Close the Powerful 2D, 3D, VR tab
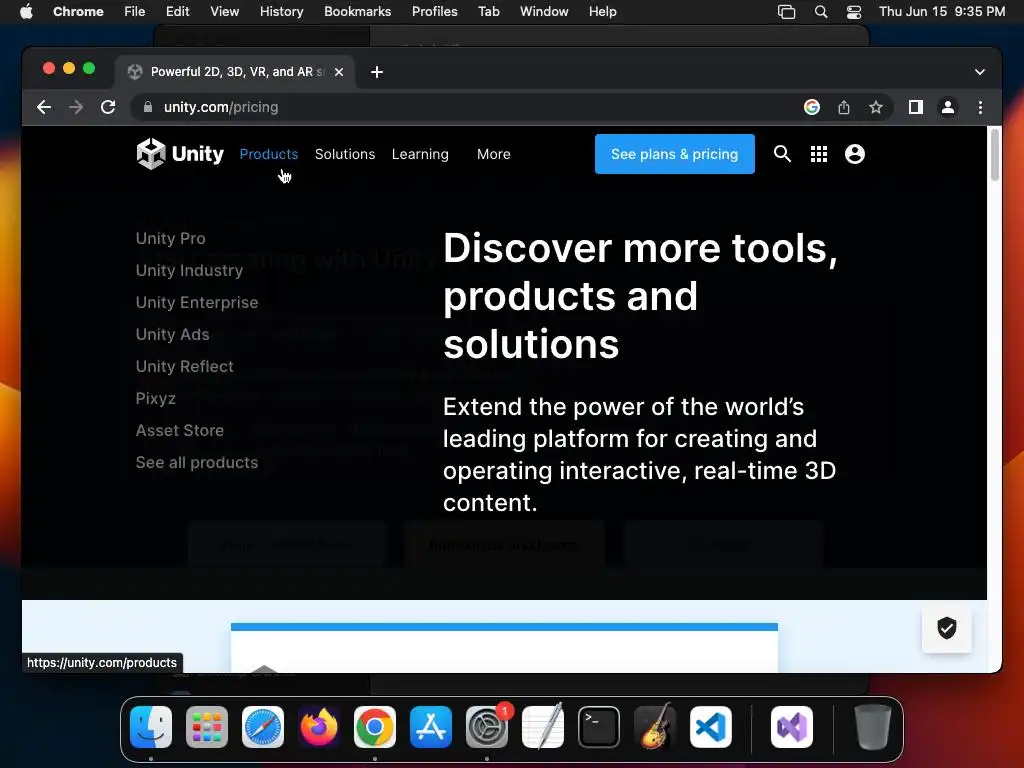Viewport: 1024px width, 768px height. 339,72
